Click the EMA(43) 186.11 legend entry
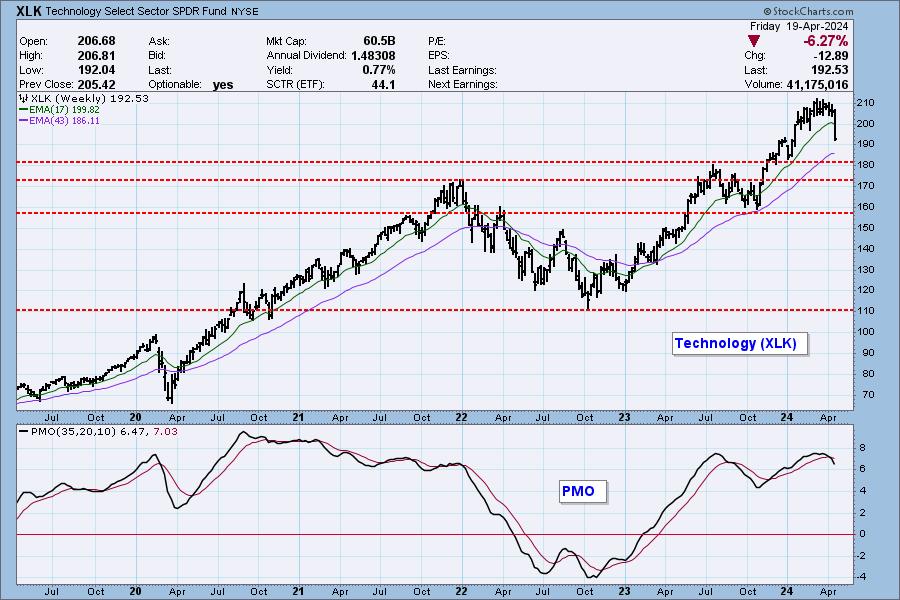Image resolution: width=900 pixels, height=600 pixels. pyautogui.click(x=59, y=121)
